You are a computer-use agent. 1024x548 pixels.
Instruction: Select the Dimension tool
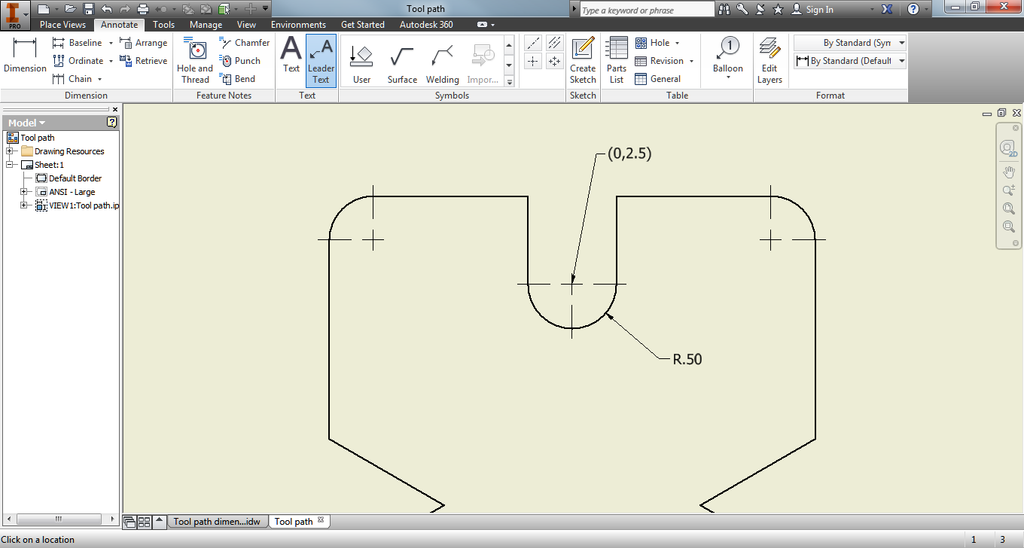click(25, 55)
